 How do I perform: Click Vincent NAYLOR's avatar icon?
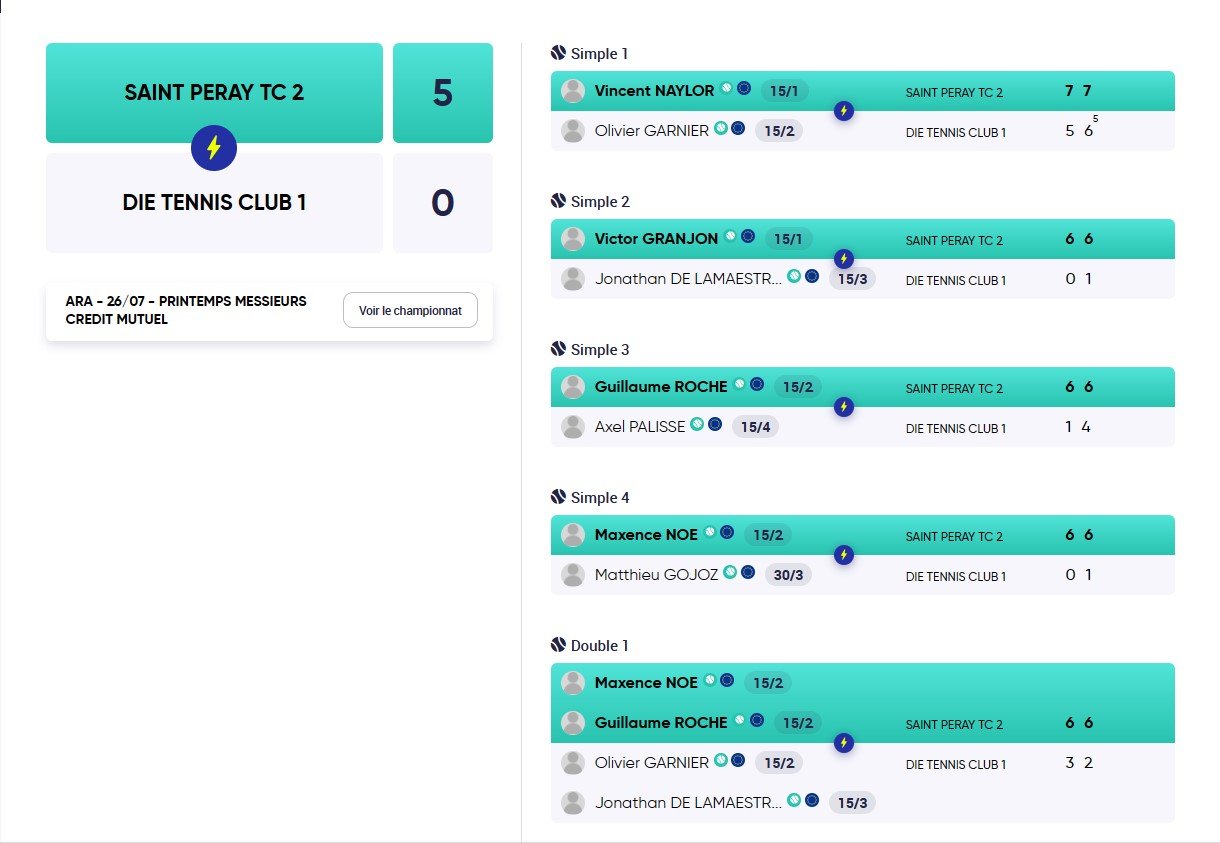tap(573, 91)
